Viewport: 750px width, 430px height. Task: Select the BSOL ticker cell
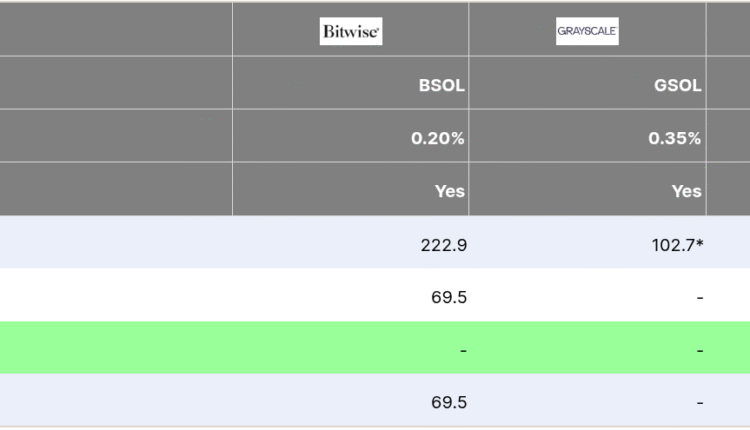(x=441, y=85)
